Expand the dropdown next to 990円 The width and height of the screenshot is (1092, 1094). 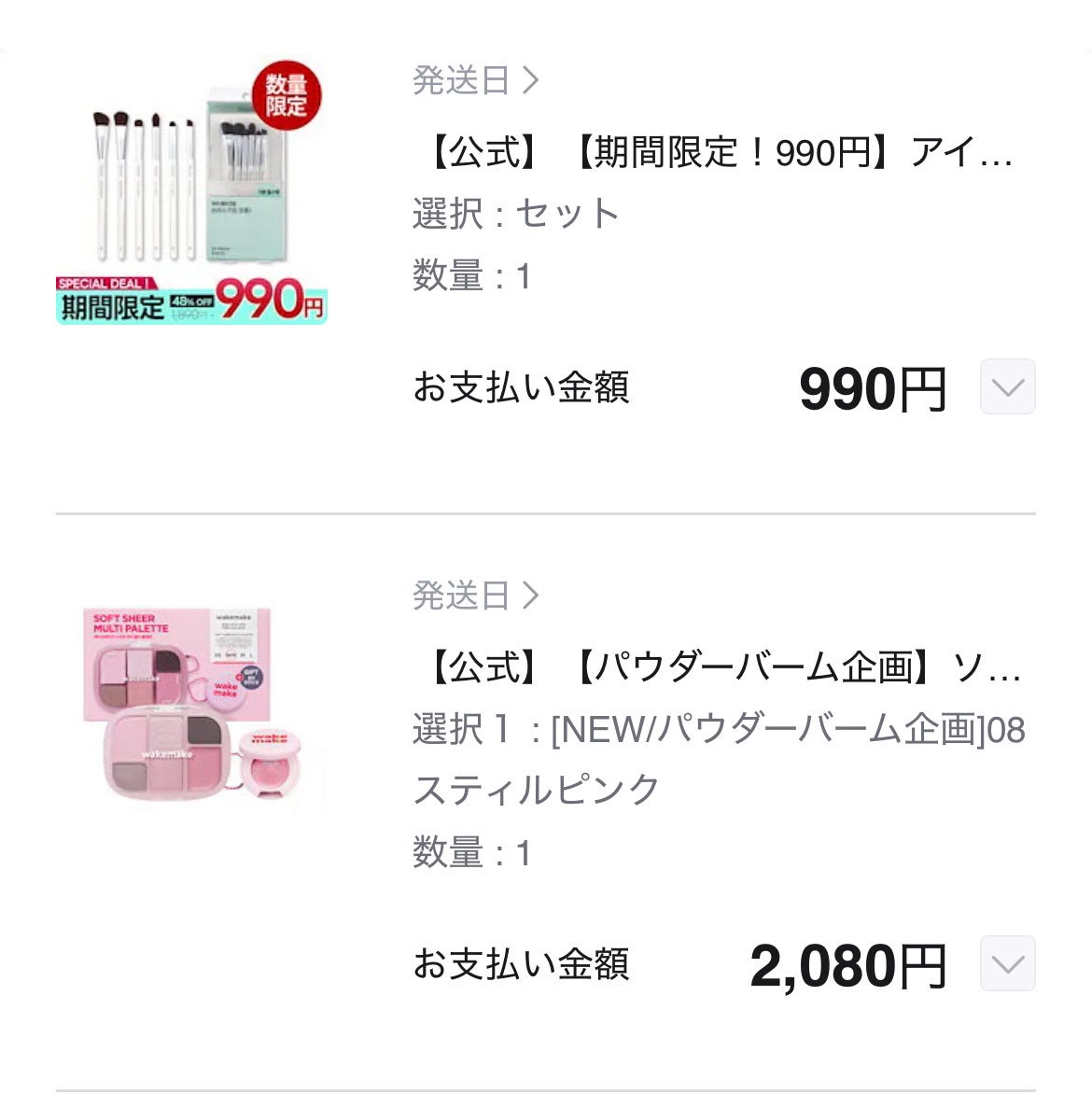click(x=1007, y=386)
